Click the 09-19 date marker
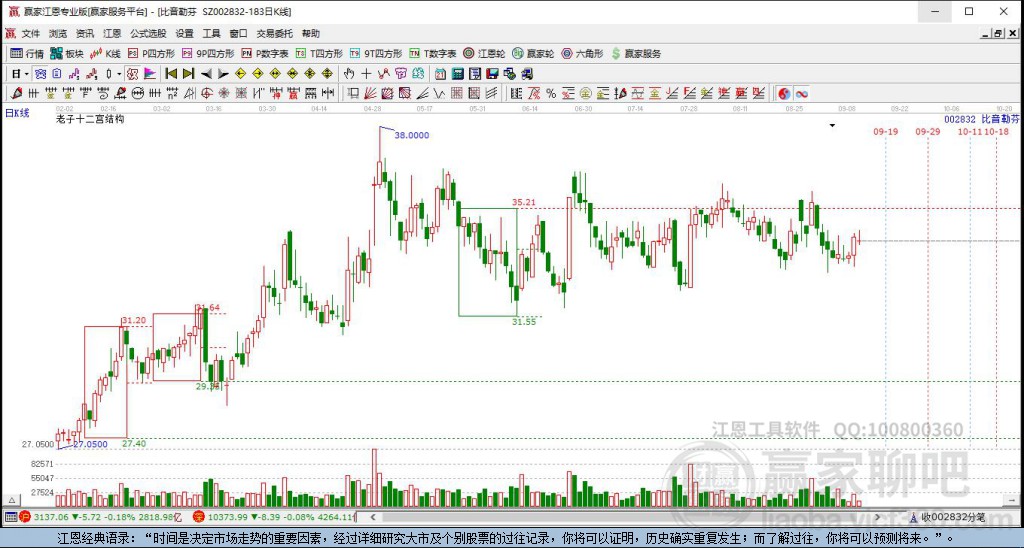The height and width of the screenshot is (548, 1024). click(x=886, y=131)
